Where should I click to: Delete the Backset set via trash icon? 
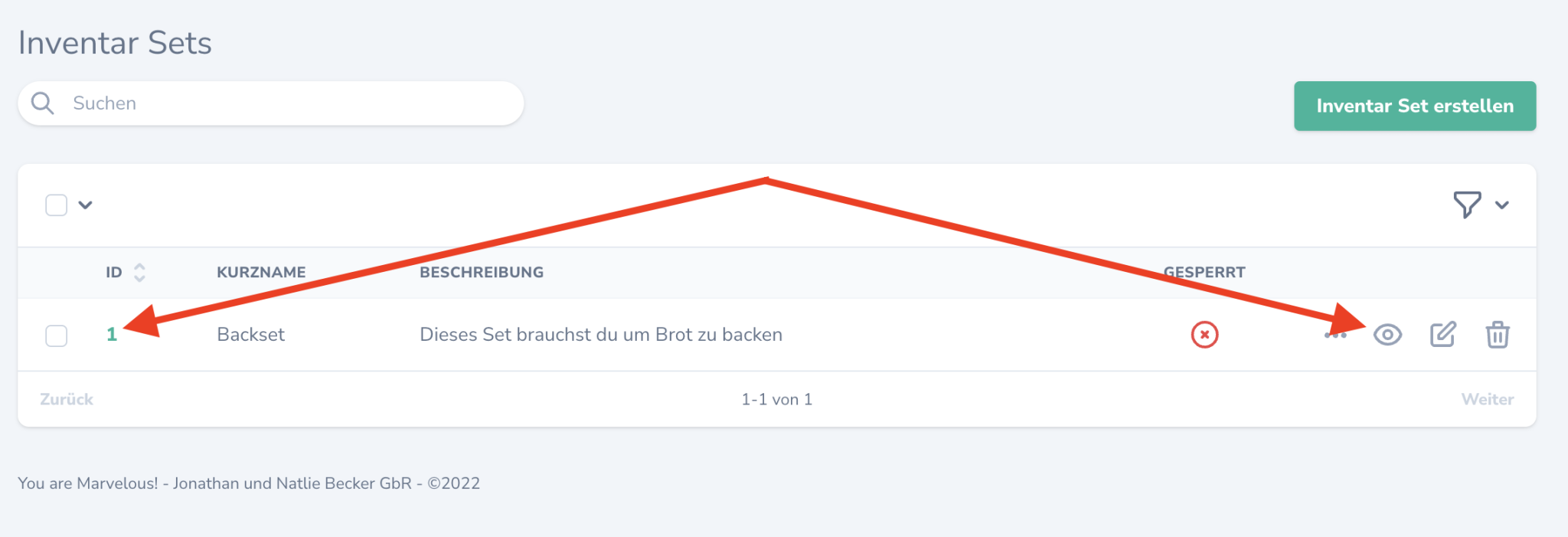click(1498, 335)
